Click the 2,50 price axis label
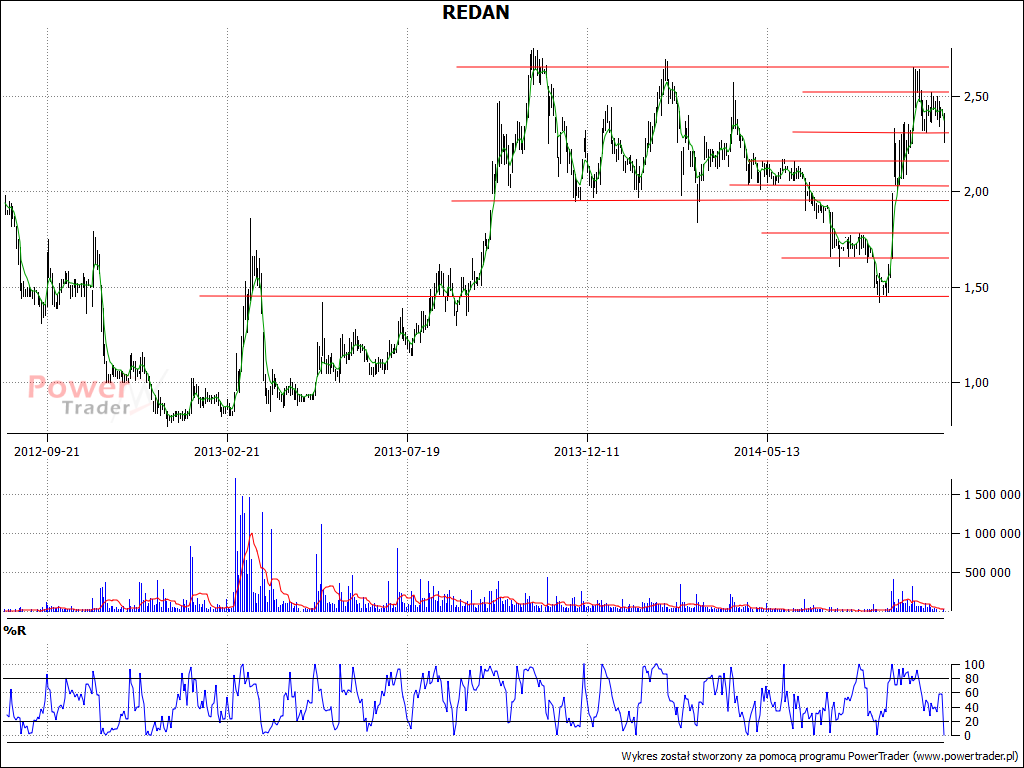The width and height of the screenshot is (1024, 768). pos(976,97)
